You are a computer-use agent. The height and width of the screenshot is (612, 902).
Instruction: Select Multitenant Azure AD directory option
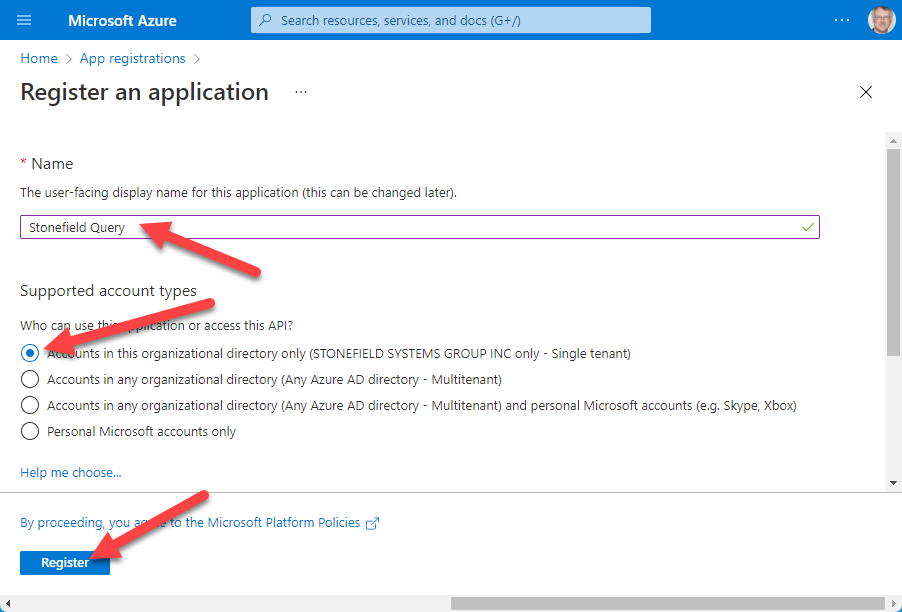[x=30, y=379]
